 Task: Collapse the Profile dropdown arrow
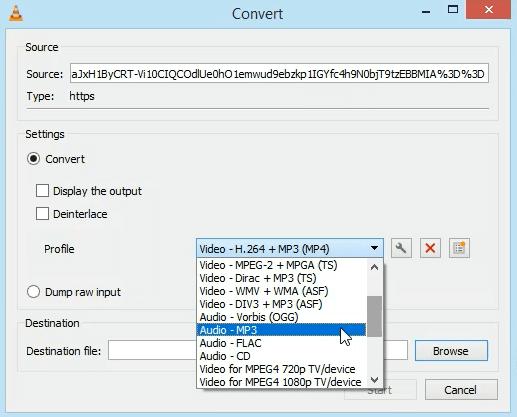click(374, 248)
